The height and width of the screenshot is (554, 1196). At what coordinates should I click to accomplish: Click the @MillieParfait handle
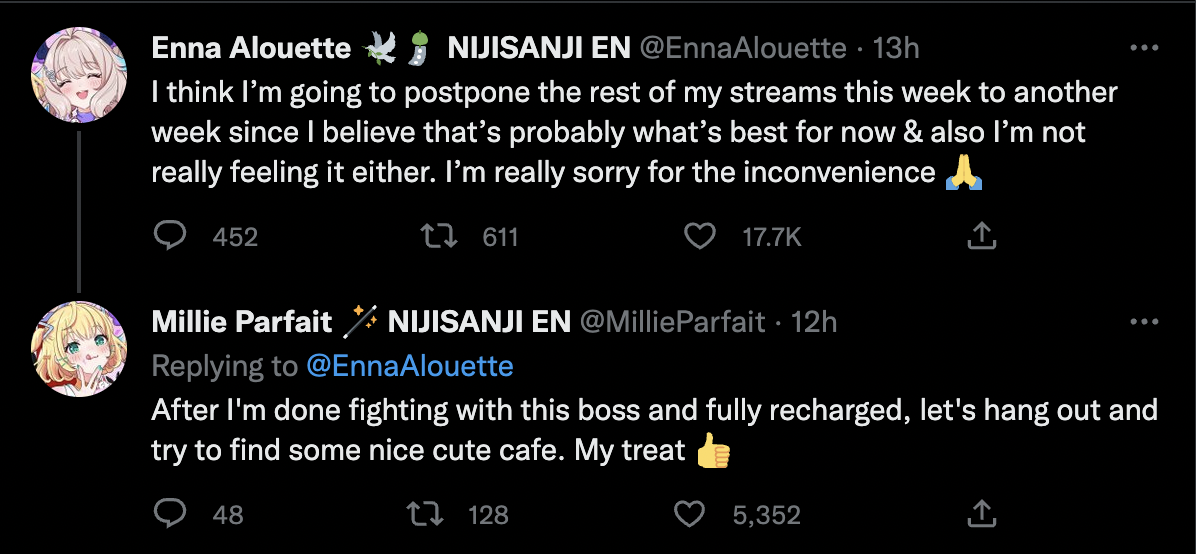(x=672, y=322)
